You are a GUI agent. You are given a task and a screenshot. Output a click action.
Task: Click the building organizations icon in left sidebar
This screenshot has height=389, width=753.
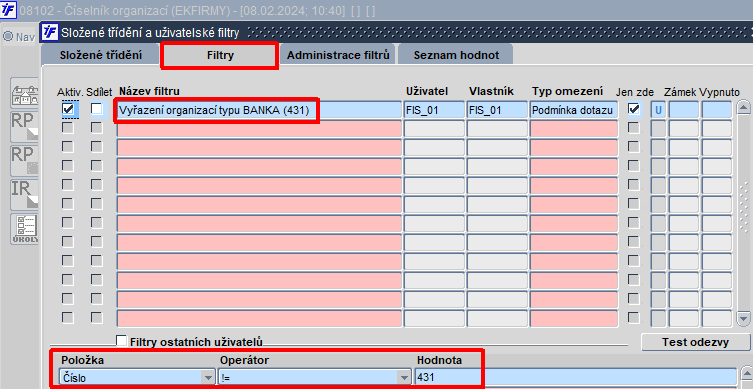click(25, 94)
